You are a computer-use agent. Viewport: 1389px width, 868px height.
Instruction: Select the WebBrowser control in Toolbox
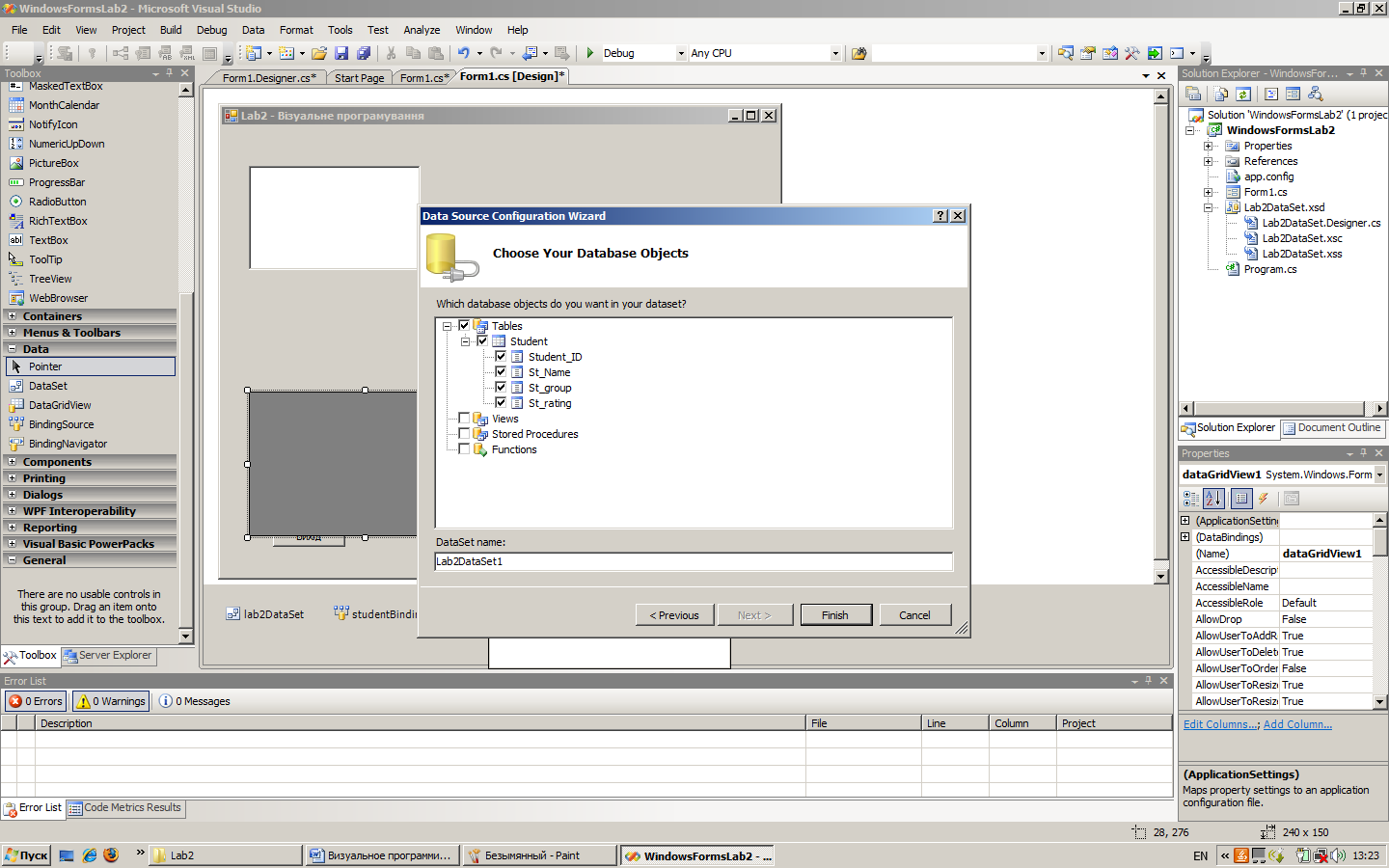coord(58,298)
